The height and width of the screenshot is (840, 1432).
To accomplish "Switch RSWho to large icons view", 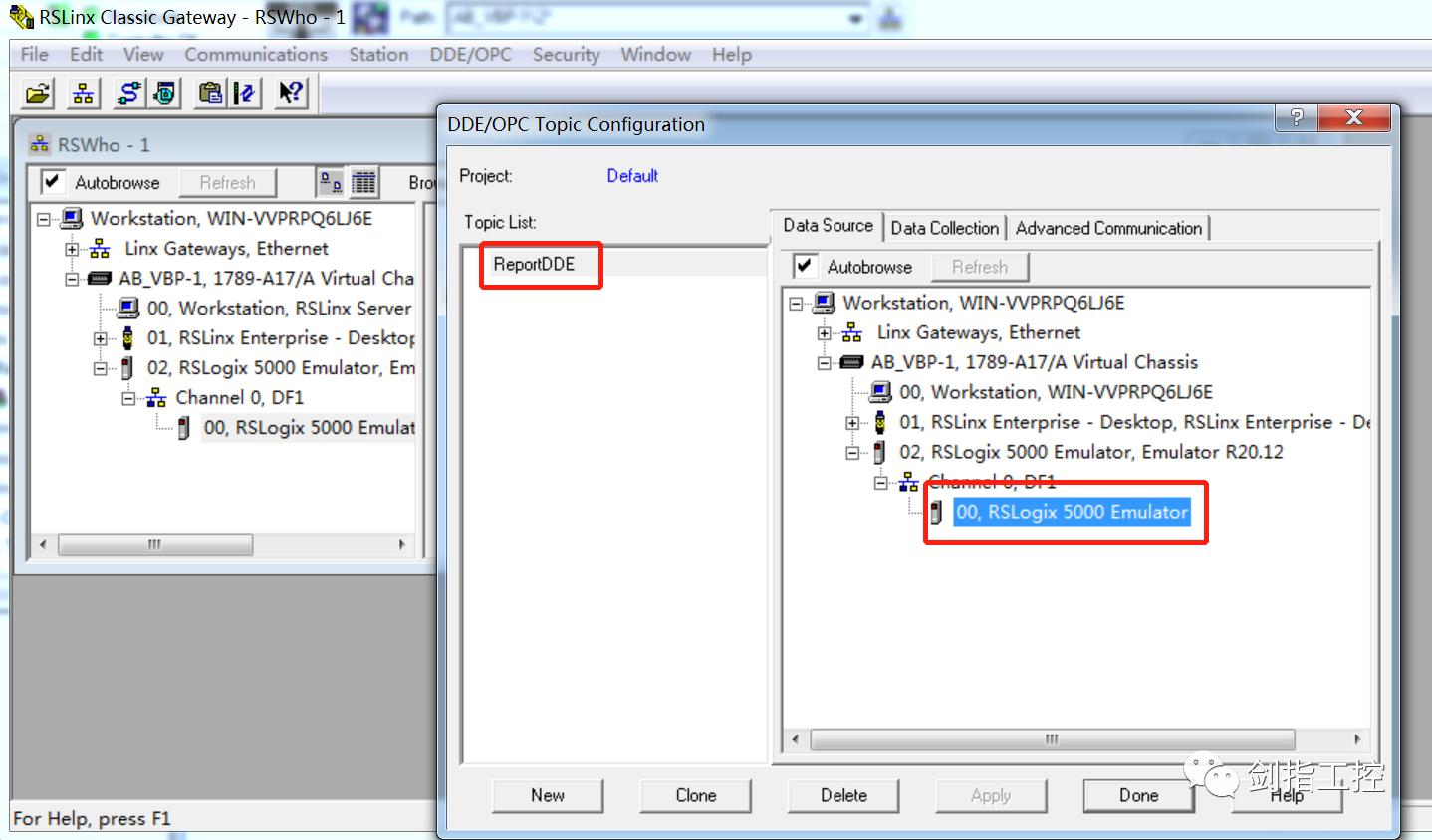I will coord(331,183).
